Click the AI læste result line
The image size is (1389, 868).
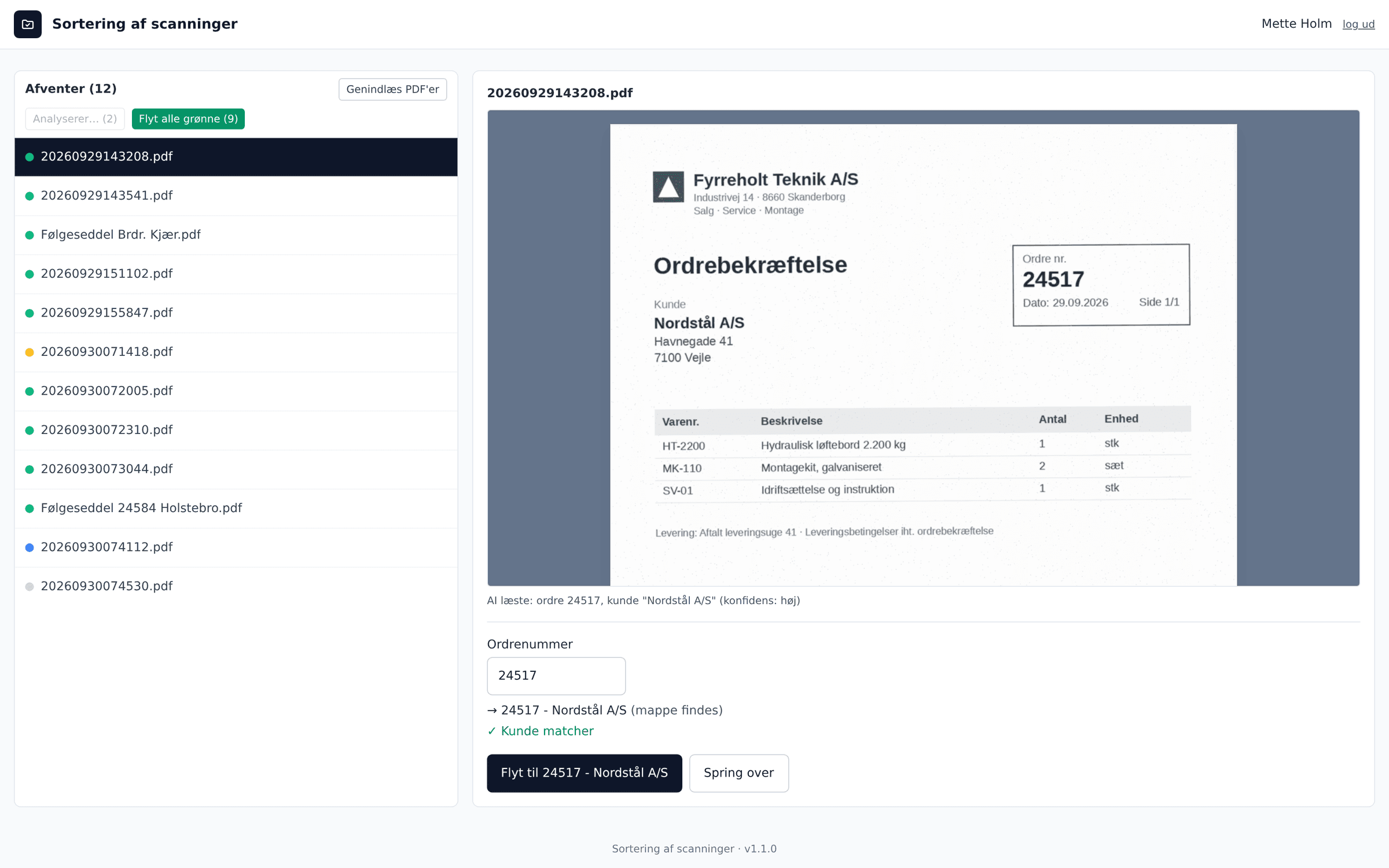point(644,601)
